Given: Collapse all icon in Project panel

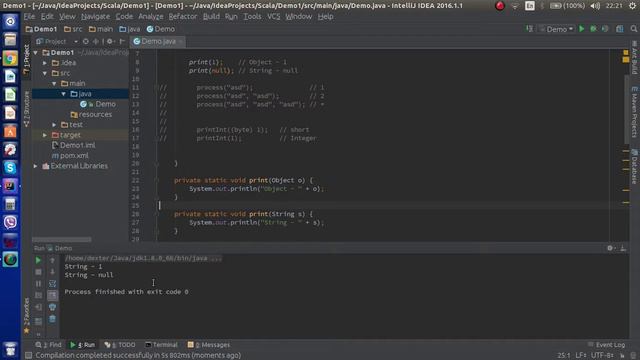Looking at the screenshot, I should 96,41.
